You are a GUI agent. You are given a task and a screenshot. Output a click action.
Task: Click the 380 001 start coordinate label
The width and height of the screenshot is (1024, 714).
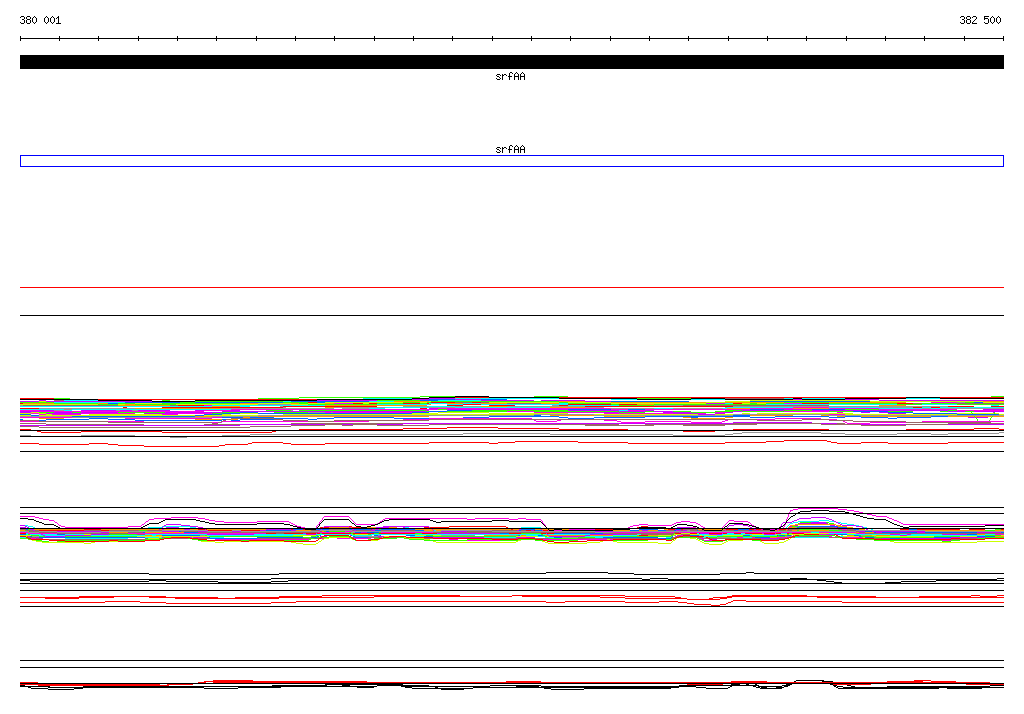pyautogui.click(x=40, y=20)
